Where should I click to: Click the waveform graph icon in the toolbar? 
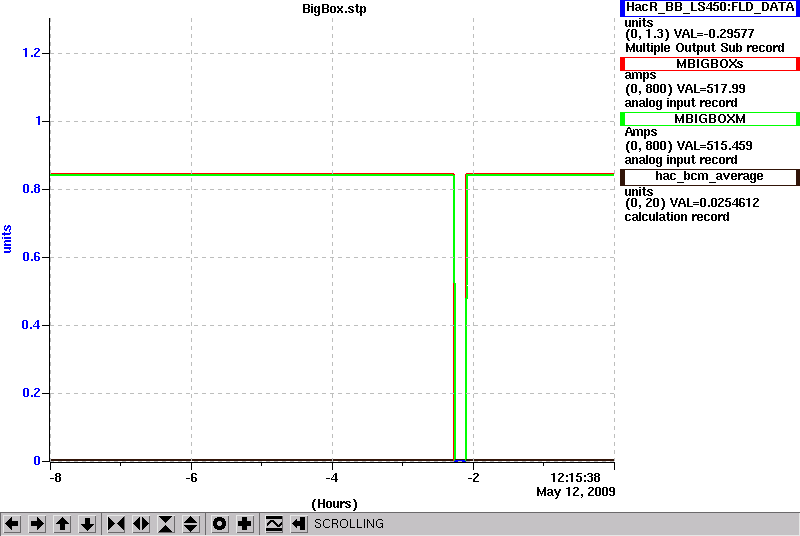(x=274, y=524)
